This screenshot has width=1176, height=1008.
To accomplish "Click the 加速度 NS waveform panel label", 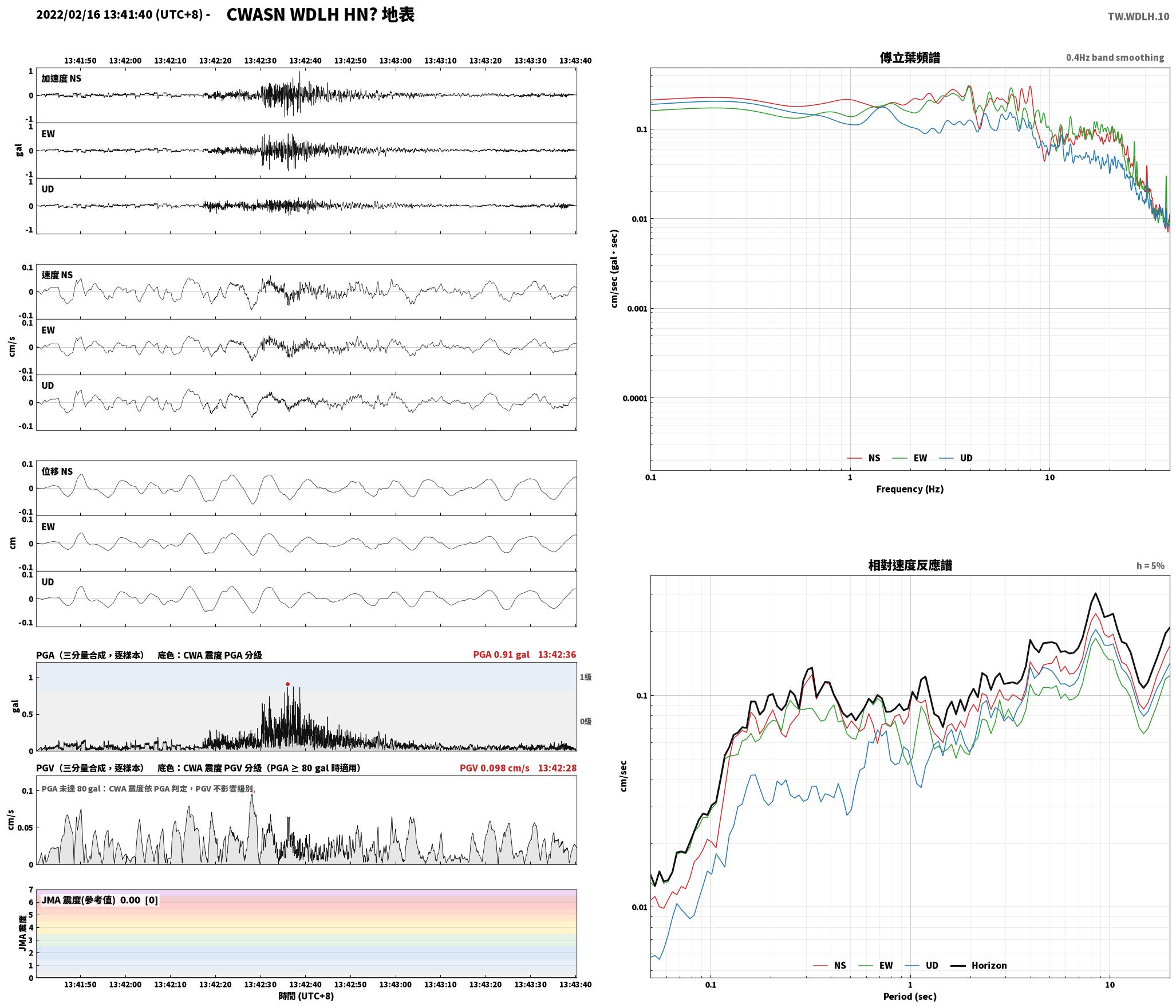I will (x=61, y=78).
